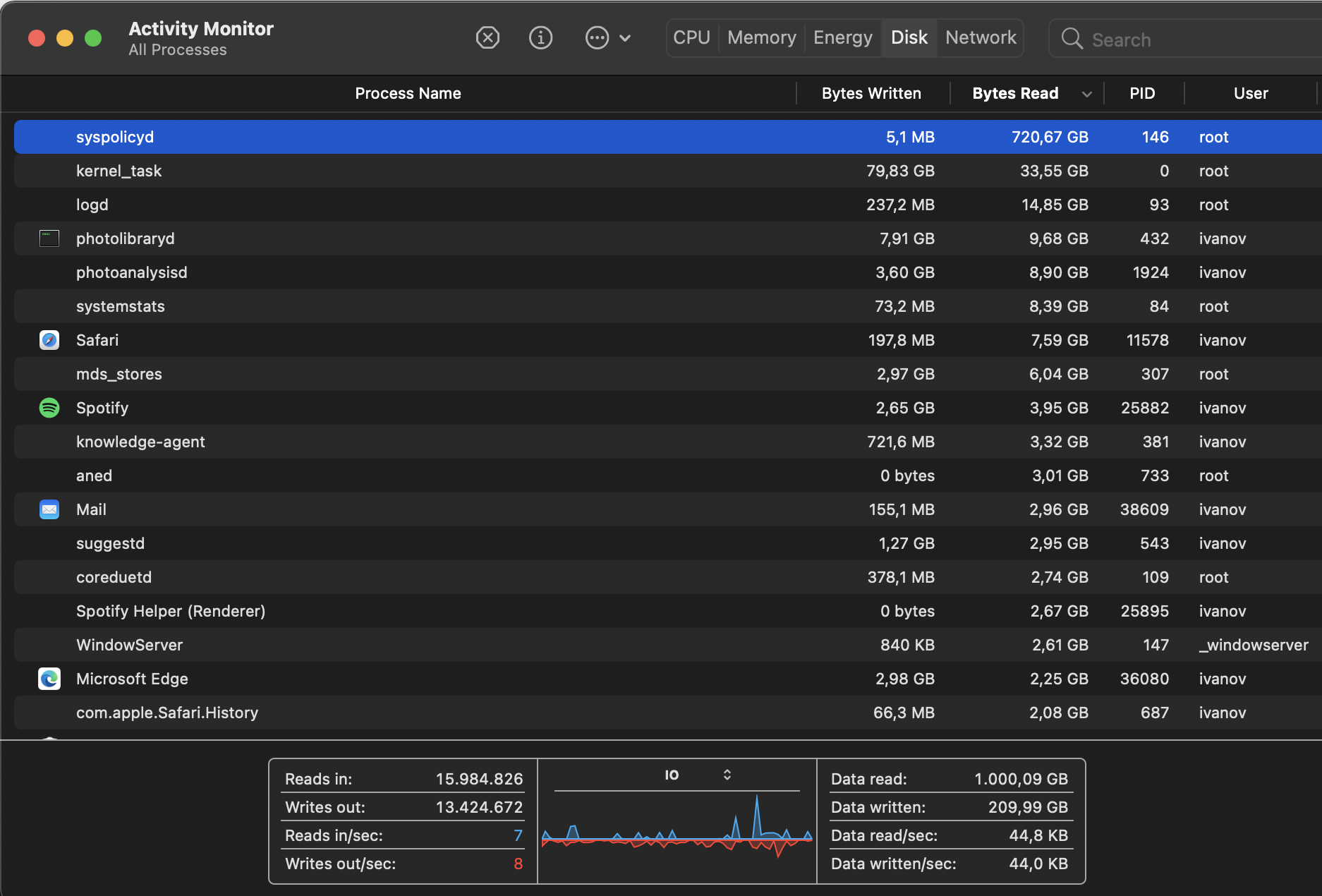This screenshot has width=1322, height=896.
Task: Toggle sort direction chevron on Bytes Read
Action: click(1086, 94)
